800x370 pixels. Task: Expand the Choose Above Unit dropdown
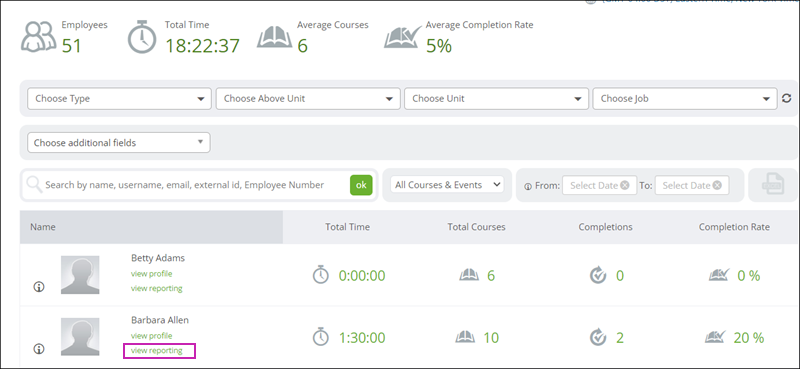(x=308, y=98)
